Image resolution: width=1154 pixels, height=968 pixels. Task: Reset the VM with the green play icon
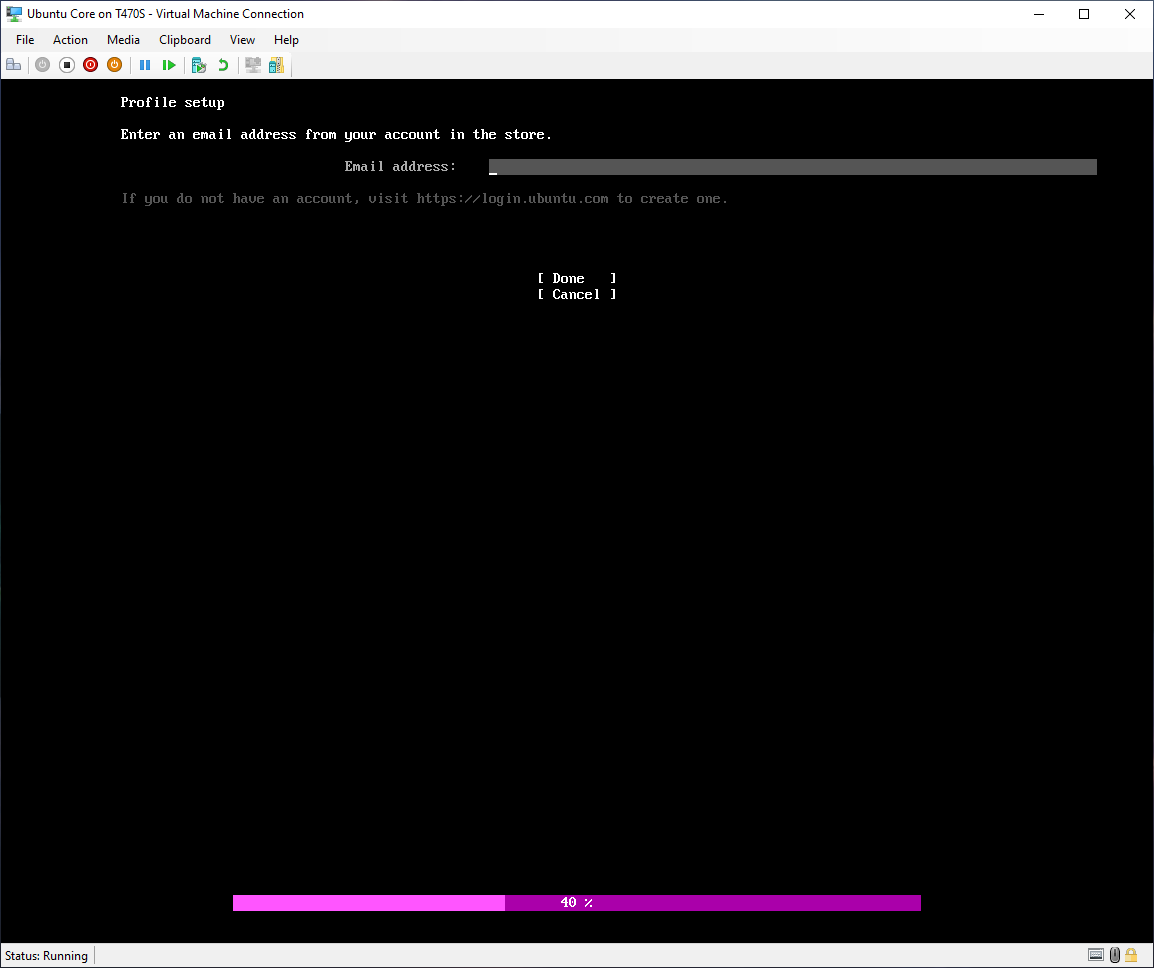tap(169, 65)
